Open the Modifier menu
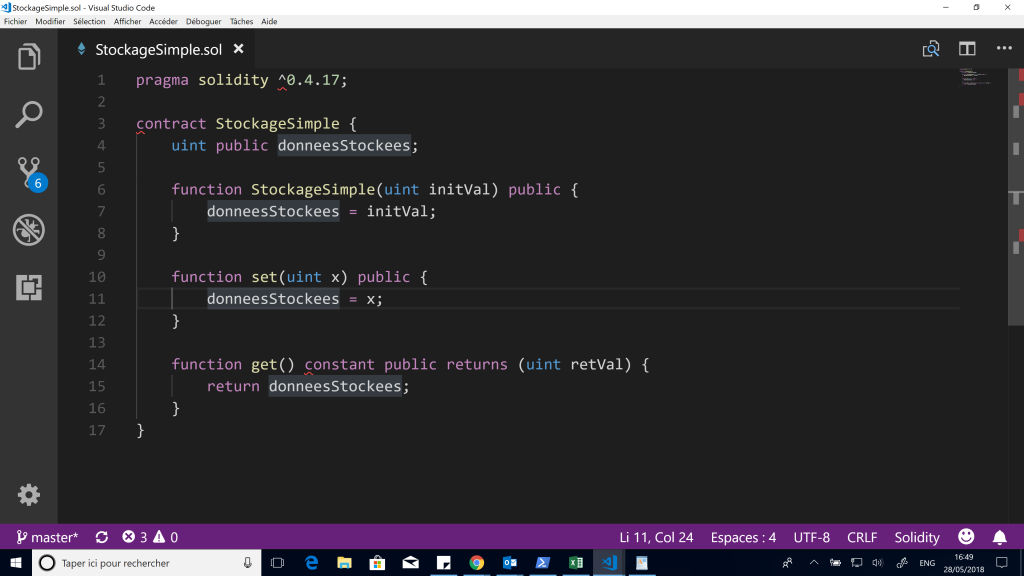Viewport: 1024px width, 576px height. 50,22
